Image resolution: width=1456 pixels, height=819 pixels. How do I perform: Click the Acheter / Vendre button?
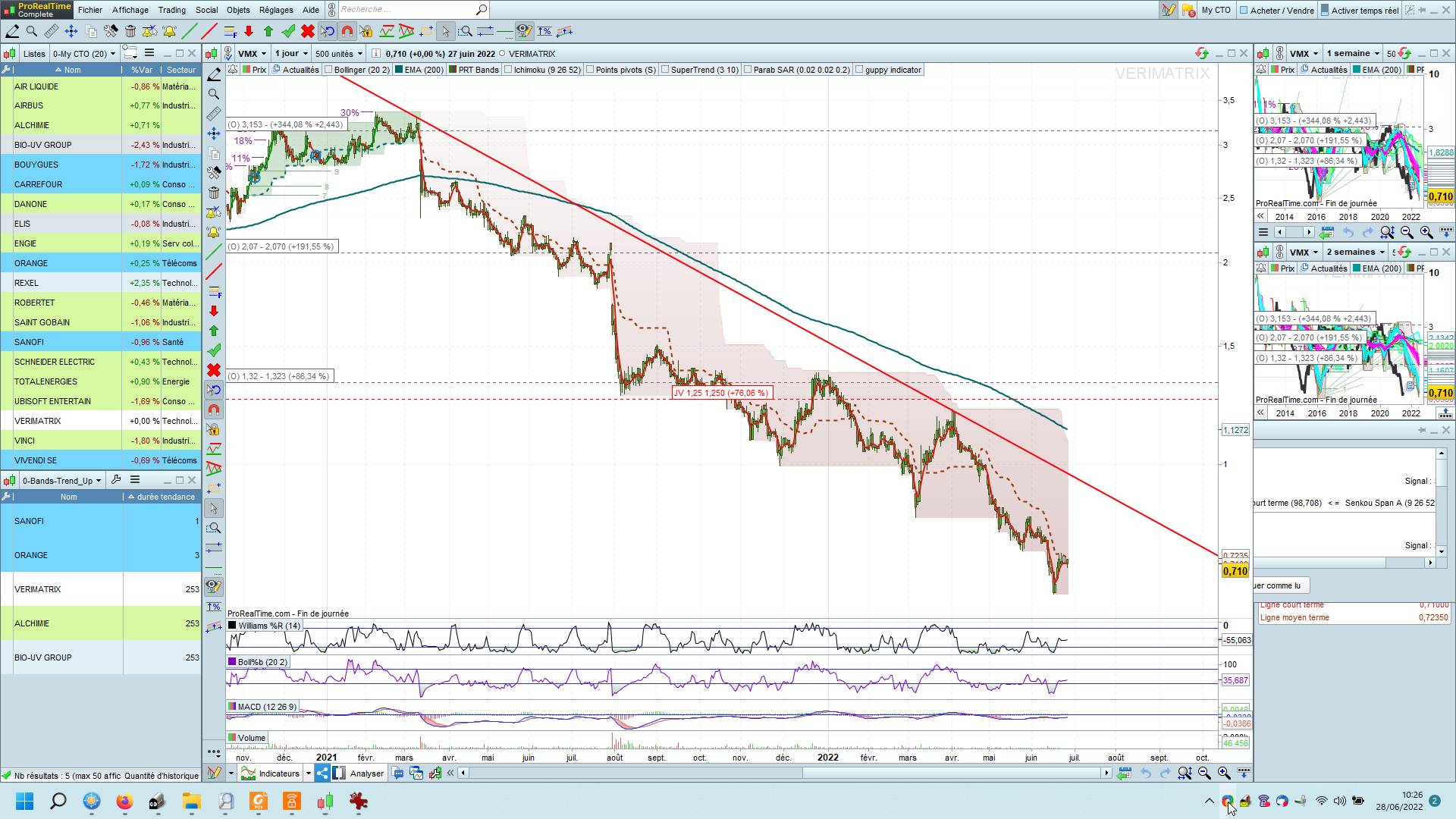point(1277,10)
